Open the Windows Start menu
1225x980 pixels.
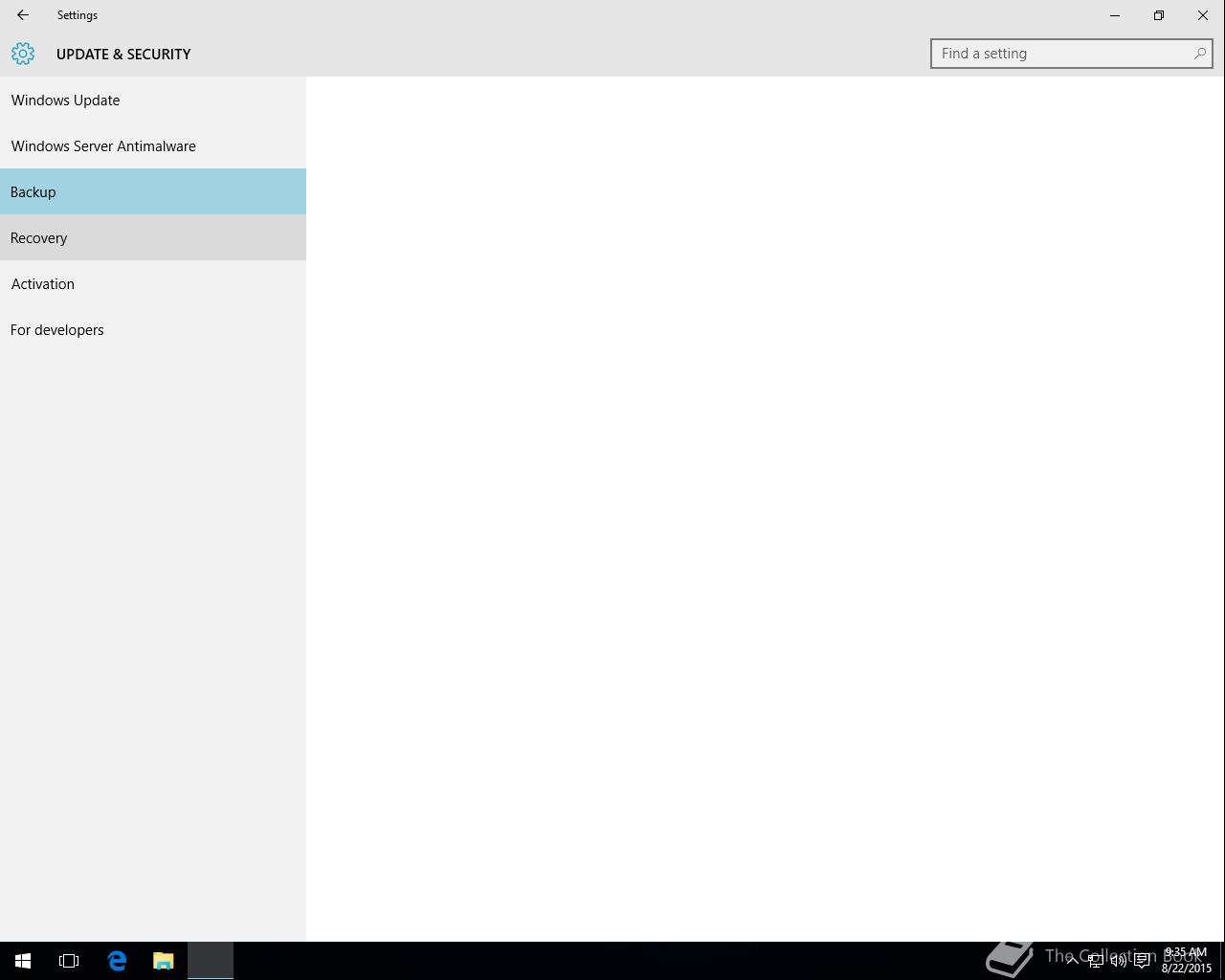[23, 961]
